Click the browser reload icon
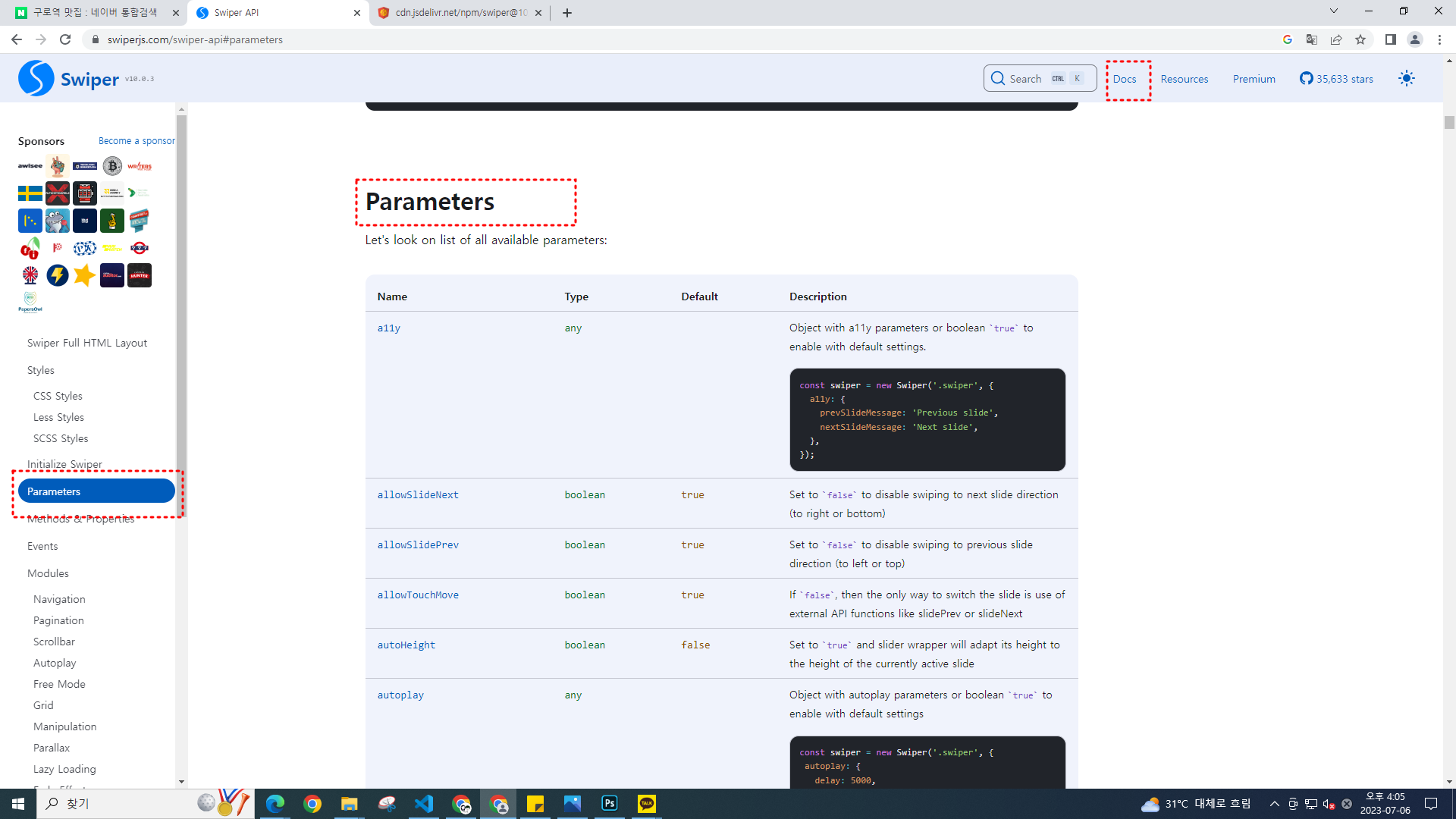Image resolution: width=1456 pixels, height=819 pixels. 65,39
